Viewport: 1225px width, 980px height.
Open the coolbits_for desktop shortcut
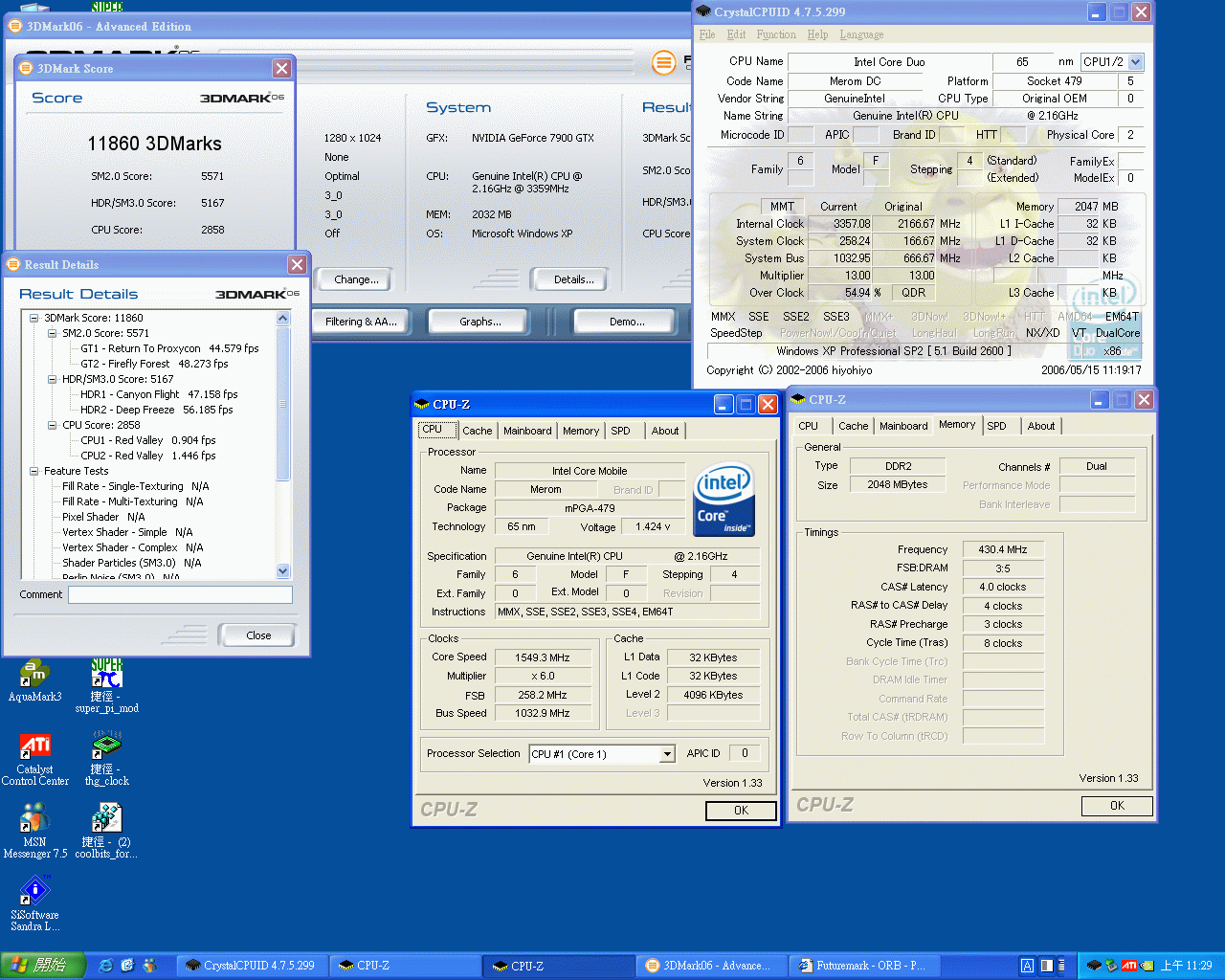(x=106, y=819)
